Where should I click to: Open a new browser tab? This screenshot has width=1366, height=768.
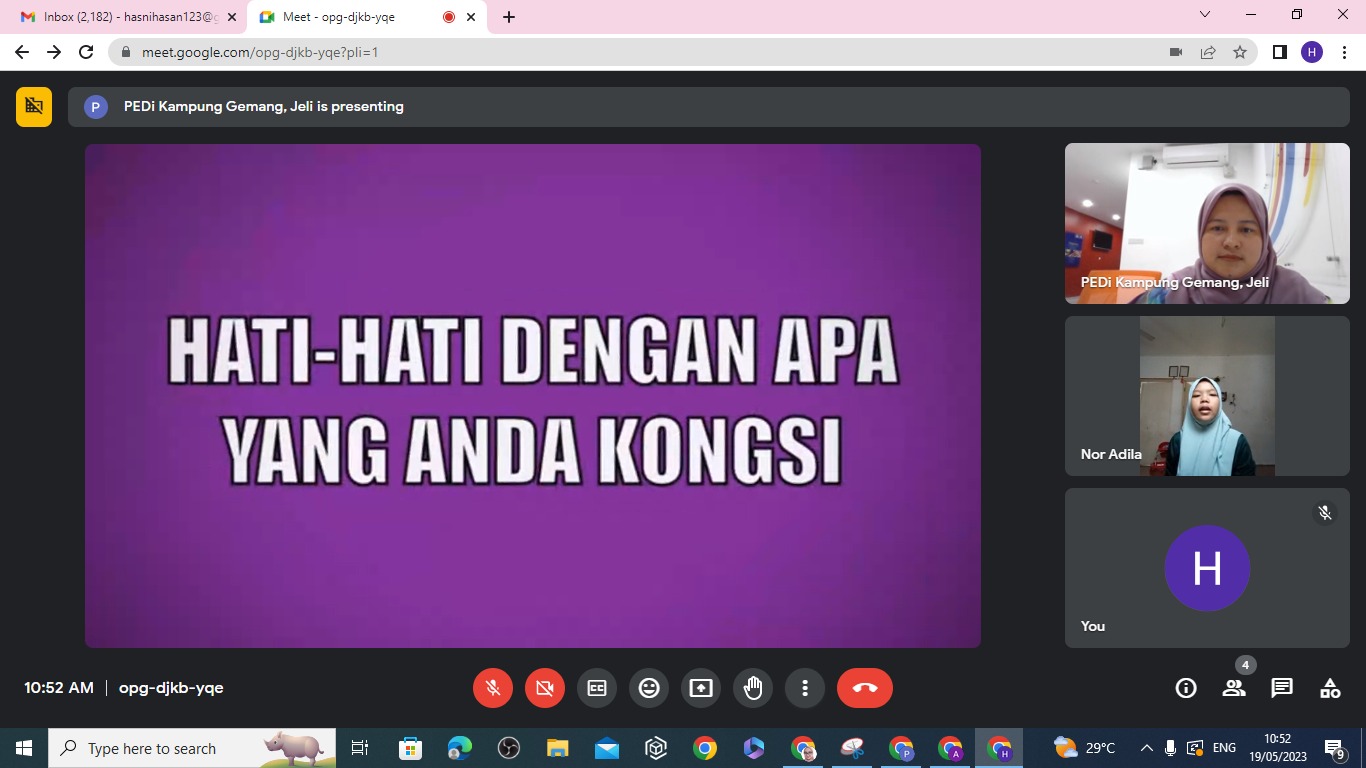point(509,17)
